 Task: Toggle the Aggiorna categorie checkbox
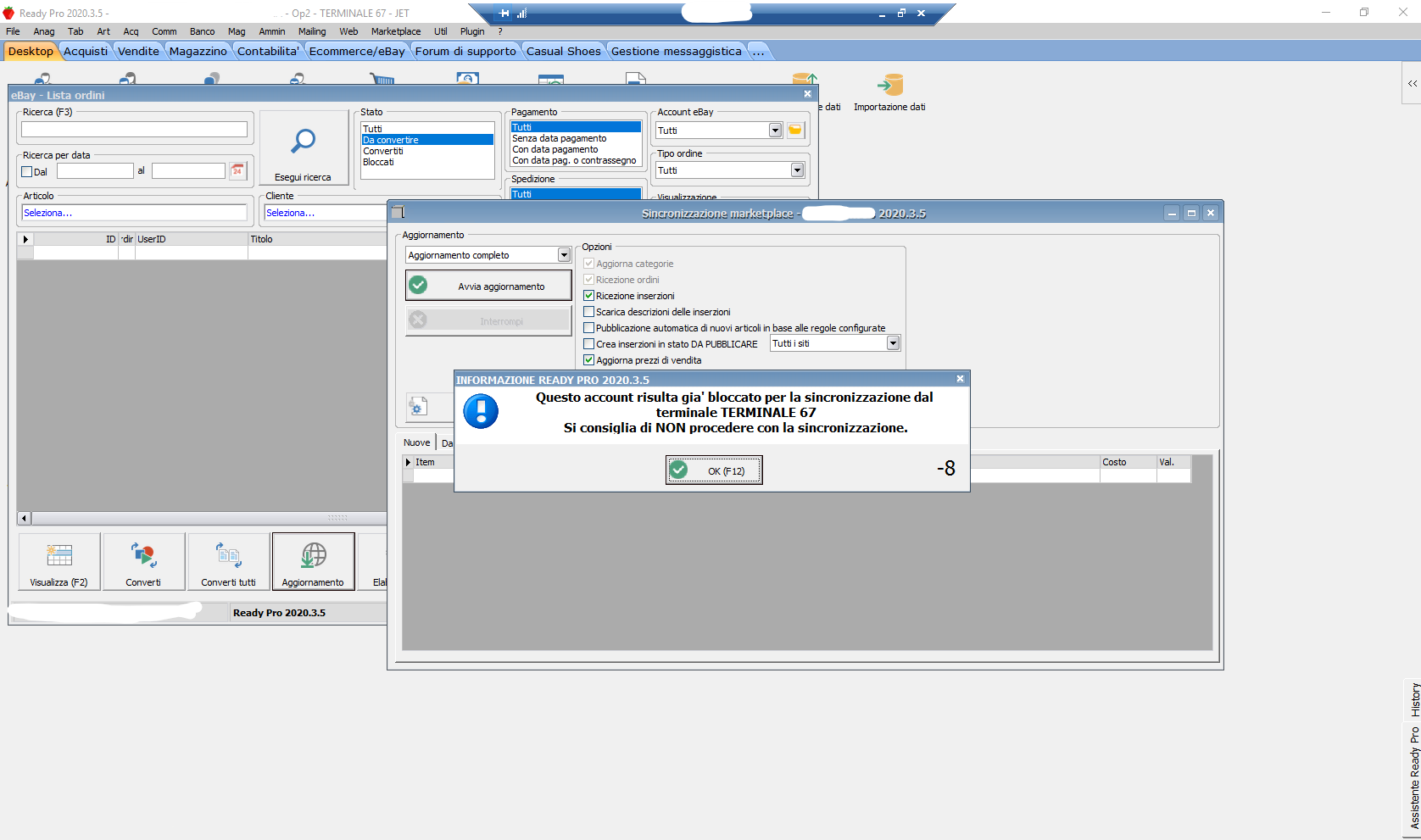coord(588,264)
